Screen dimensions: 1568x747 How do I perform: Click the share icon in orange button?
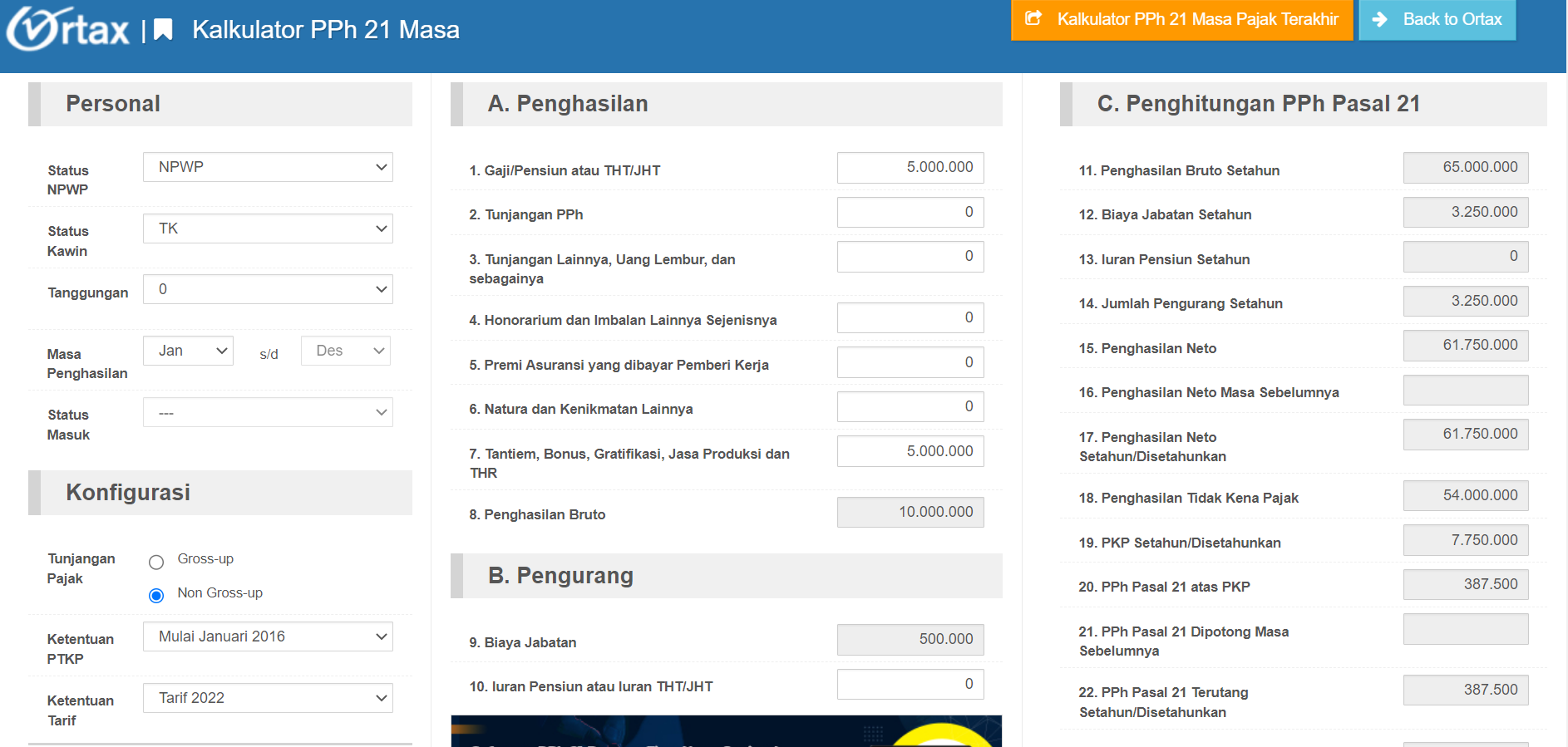point(1033,18)
